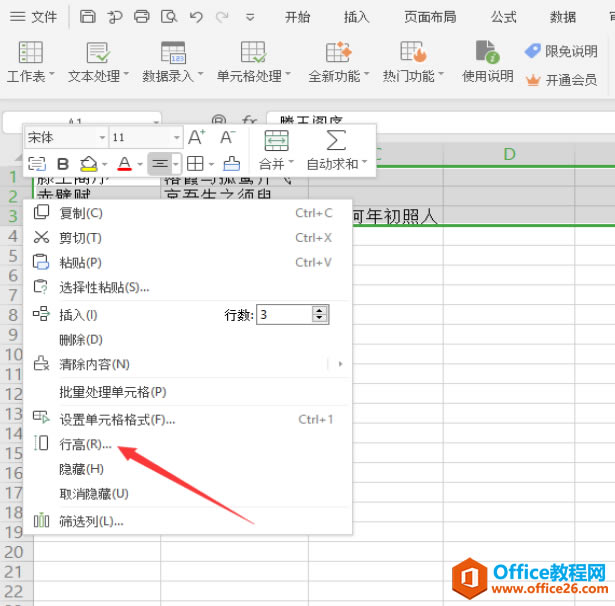Click the 开通会员 link
Image resolution: width=615 pixels, height=606 pixels.
(x=561, y=80)
